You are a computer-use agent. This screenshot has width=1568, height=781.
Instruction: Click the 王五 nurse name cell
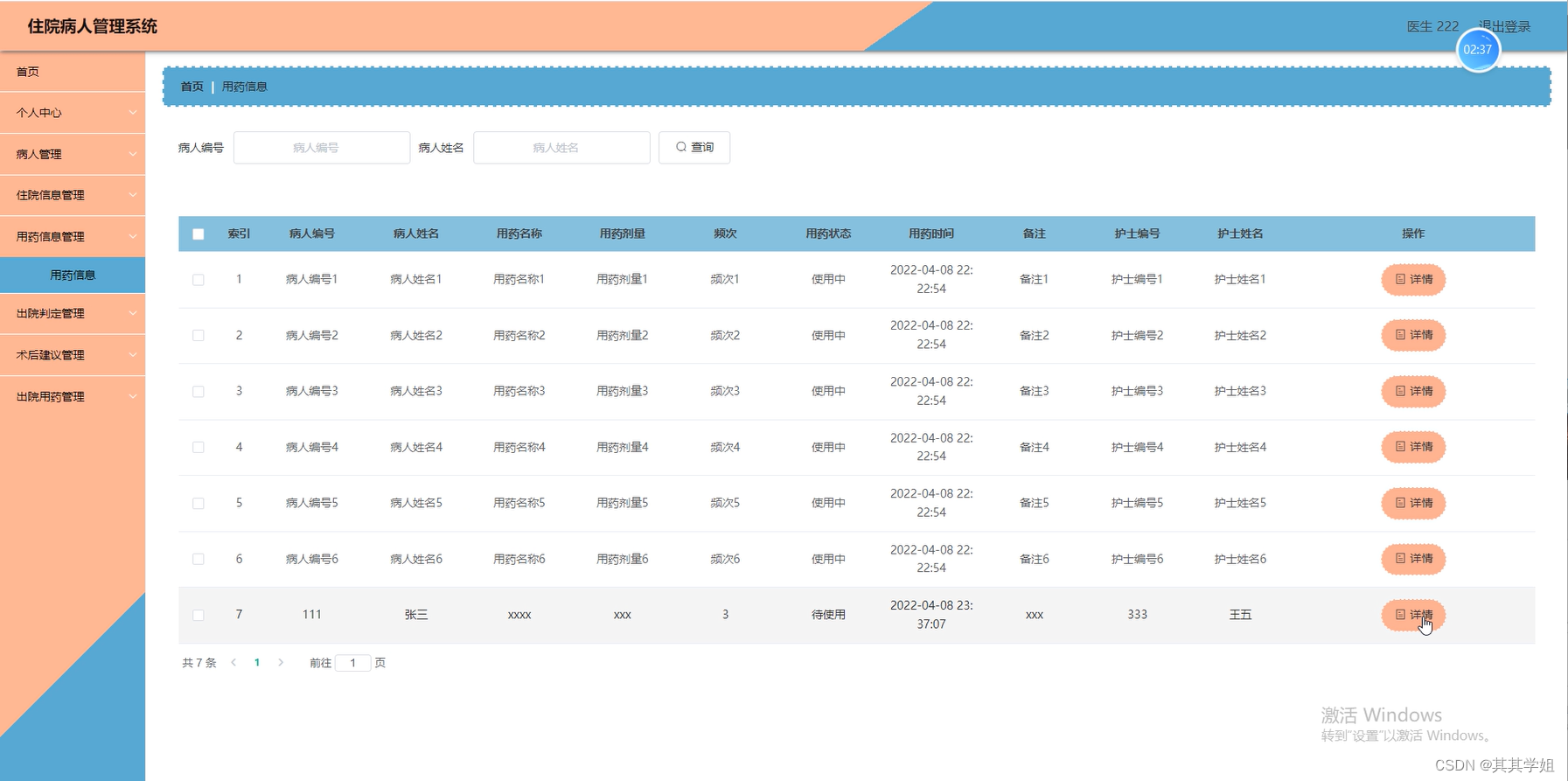(x=1240, y=615)
